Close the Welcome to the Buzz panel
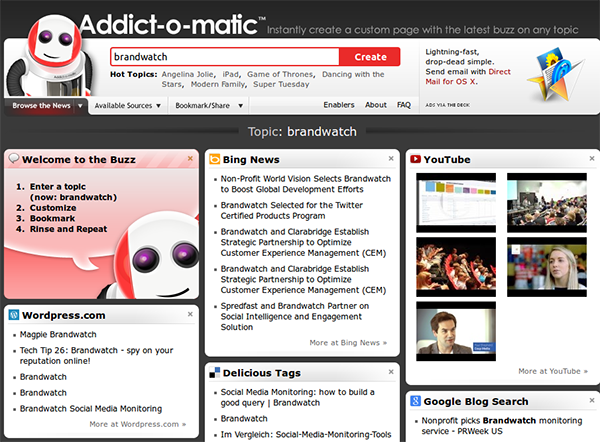This screenshot has height=442, width=600. 190,158
